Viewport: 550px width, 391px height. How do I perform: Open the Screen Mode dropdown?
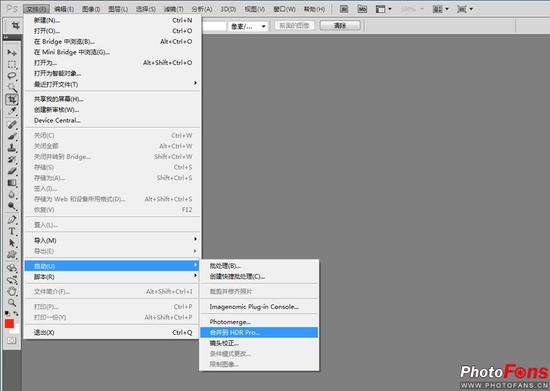pyautogui.click(x=465, y=9)
